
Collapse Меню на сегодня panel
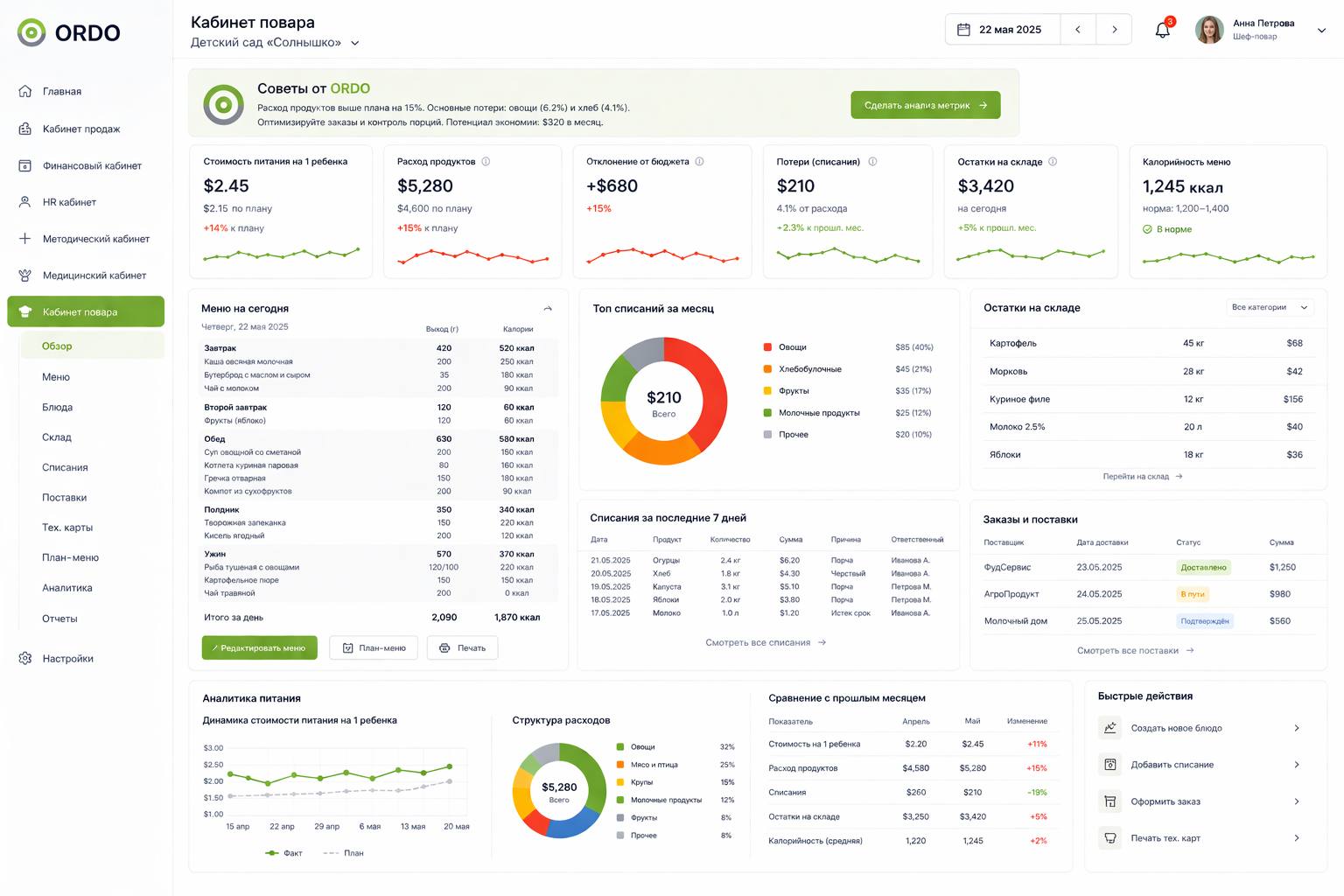coord(548,309)
